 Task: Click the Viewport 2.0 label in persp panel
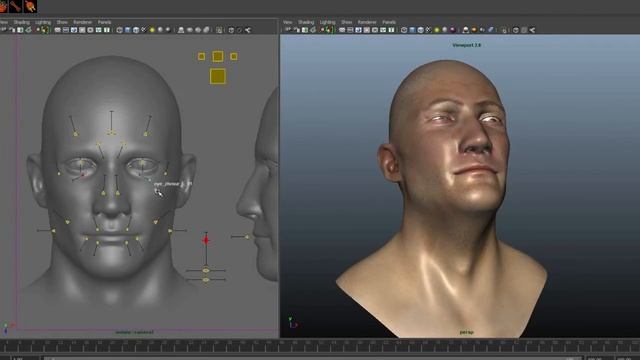point(467,45)
